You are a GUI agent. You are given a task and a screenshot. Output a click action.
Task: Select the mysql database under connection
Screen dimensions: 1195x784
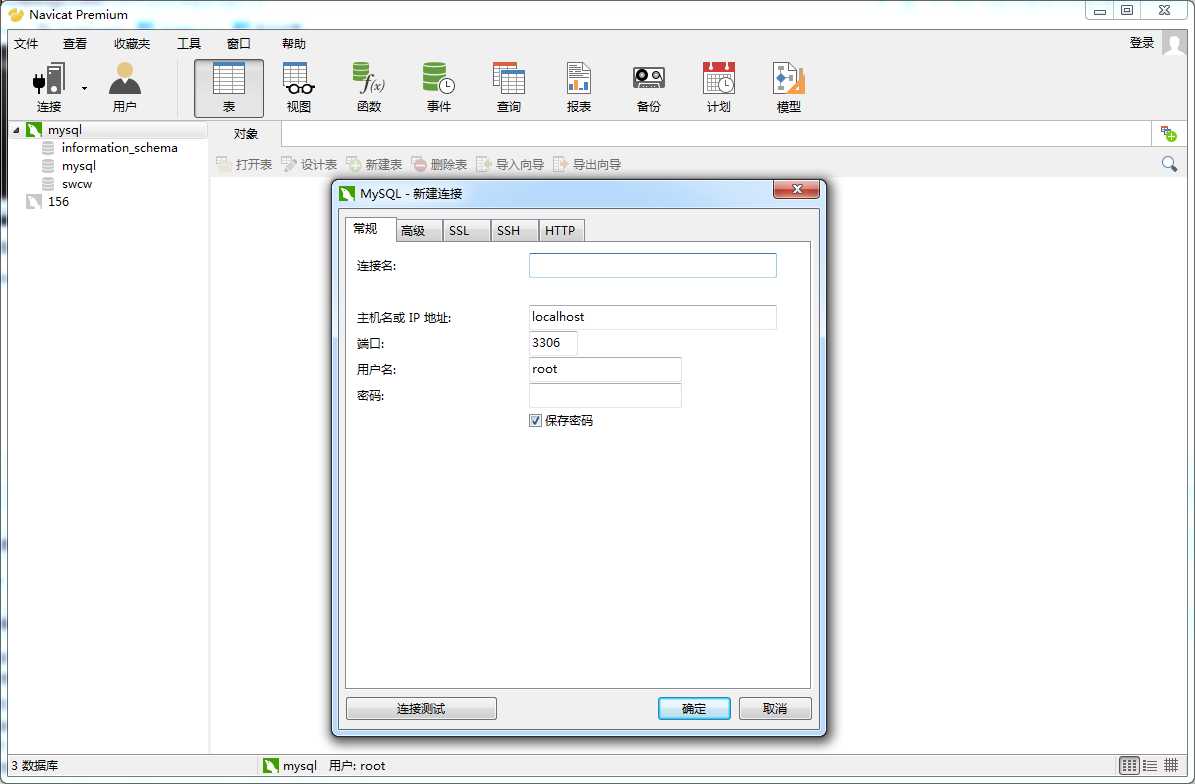(x=78, y=166)
